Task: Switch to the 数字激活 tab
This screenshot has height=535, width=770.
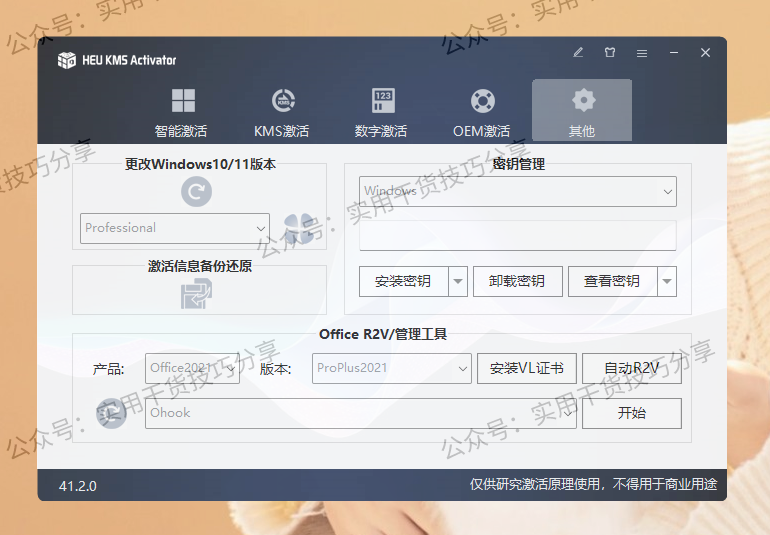Action: (x=382, y=113)
